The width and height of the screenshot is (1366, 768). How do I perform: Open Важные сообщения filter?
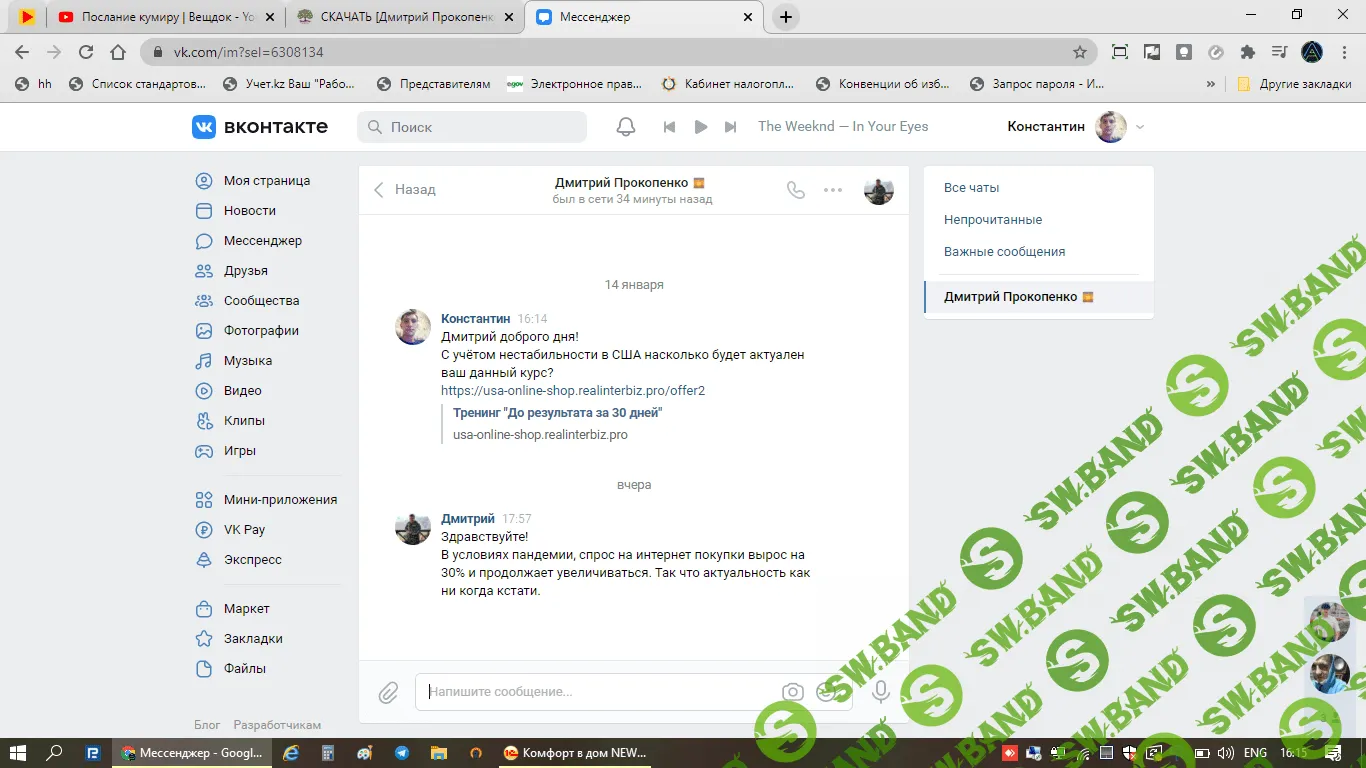1004,252
